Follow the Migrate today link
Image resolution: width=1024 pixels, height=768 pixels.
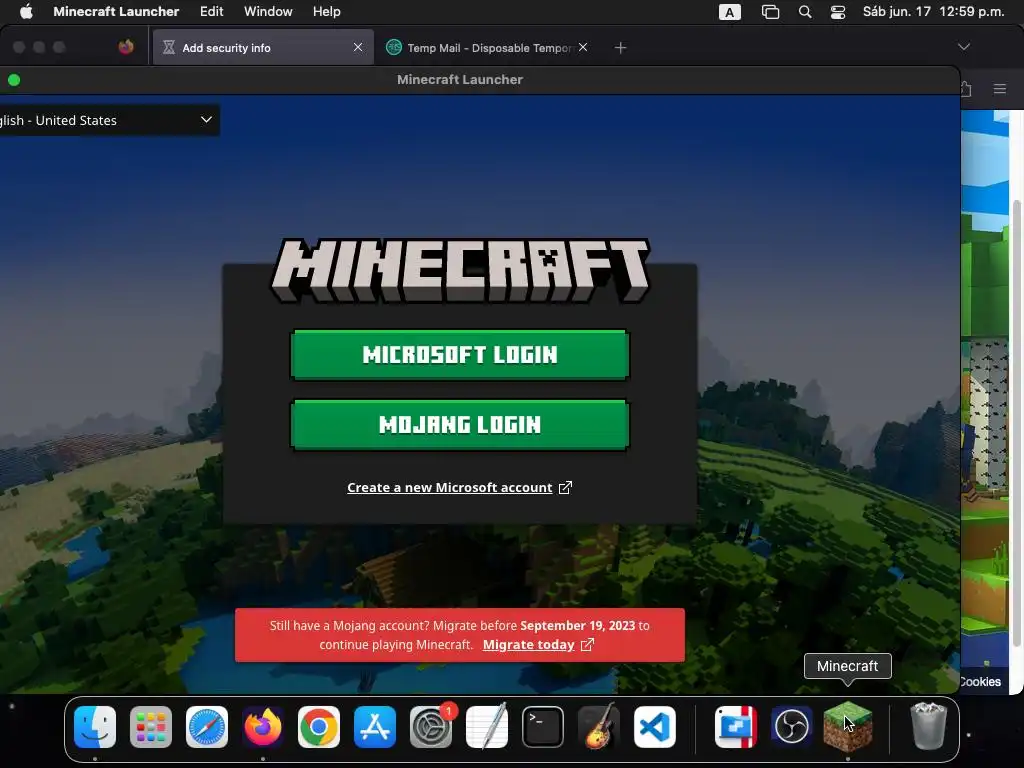pyautogui.click(x=538, y=645)
